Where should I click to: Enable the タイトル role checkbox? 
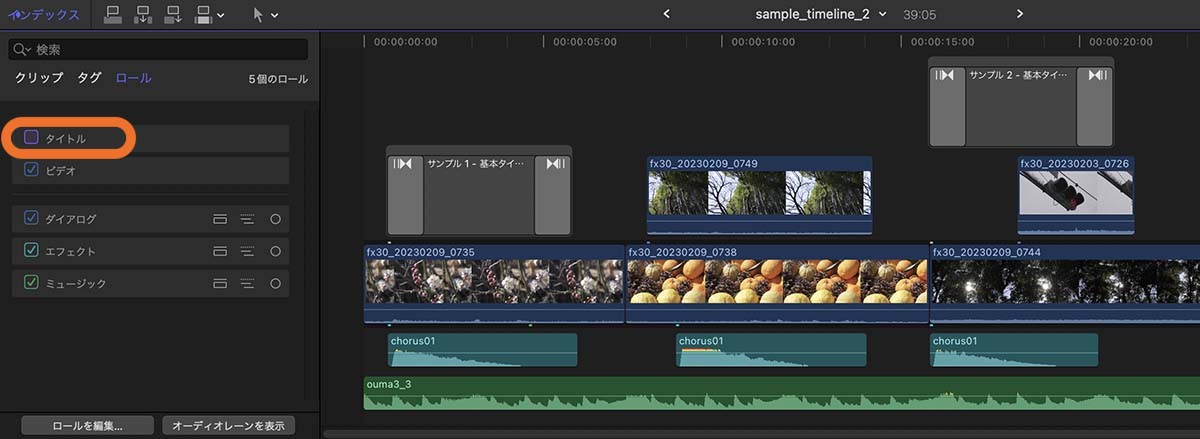(x=31, y=138)
